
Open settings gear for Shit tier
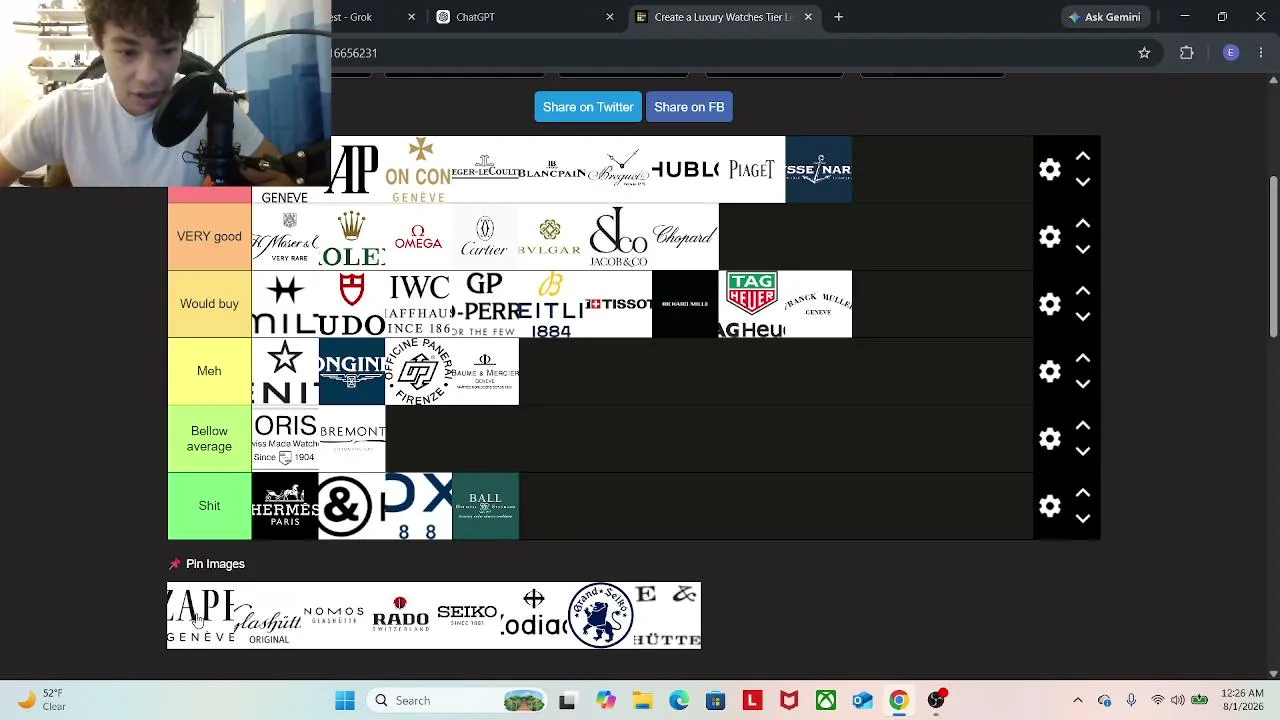coord(1049,506)
